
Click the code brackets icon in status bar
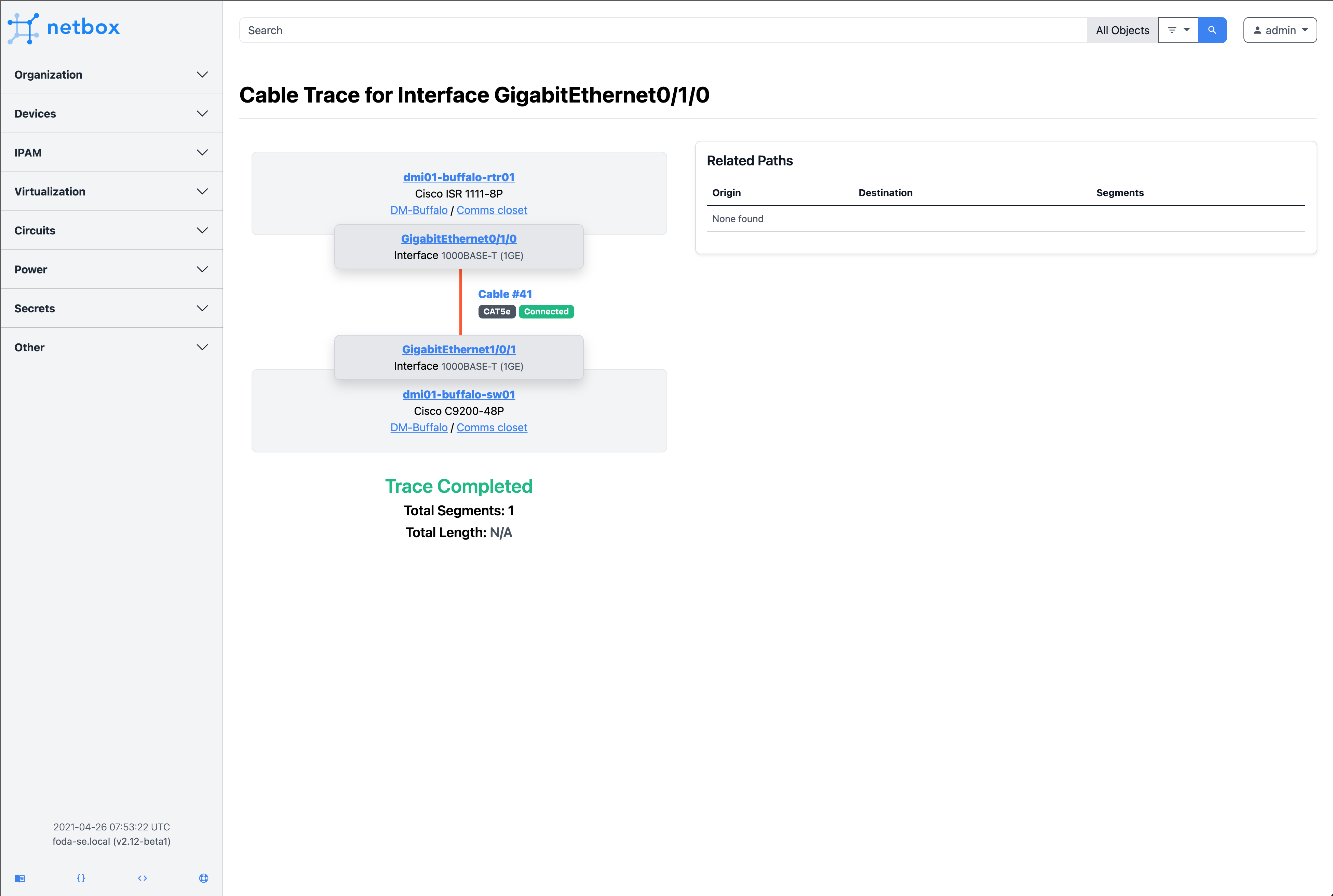(142, 878)
